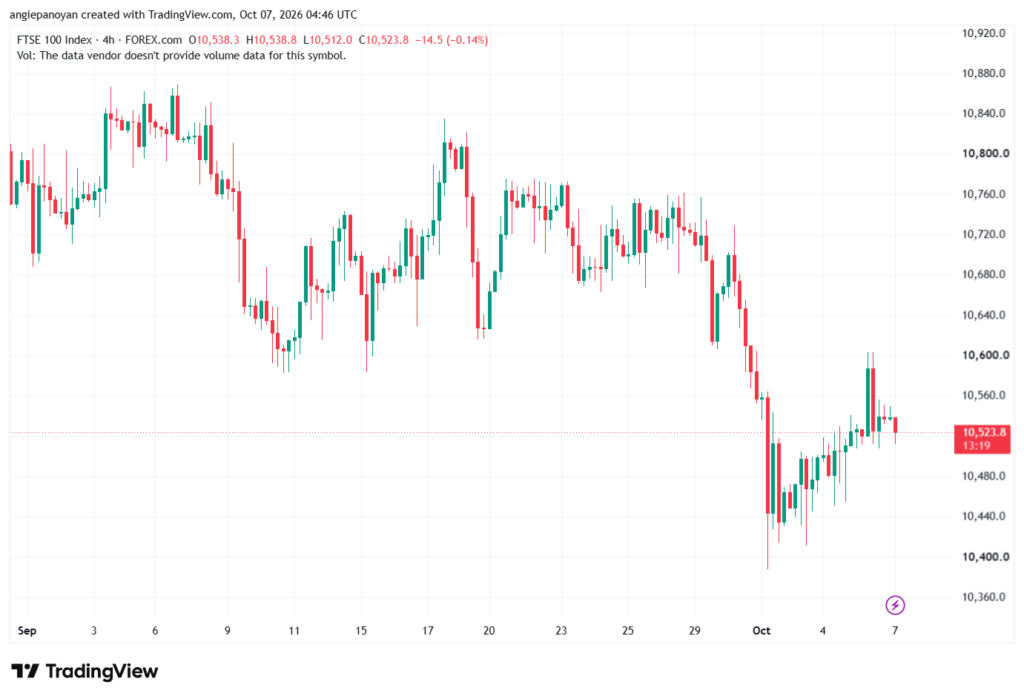The width and height of the screenshot is (1024, 699).
Task: Click the 10,840.0 price axis label
Action: 984,114
